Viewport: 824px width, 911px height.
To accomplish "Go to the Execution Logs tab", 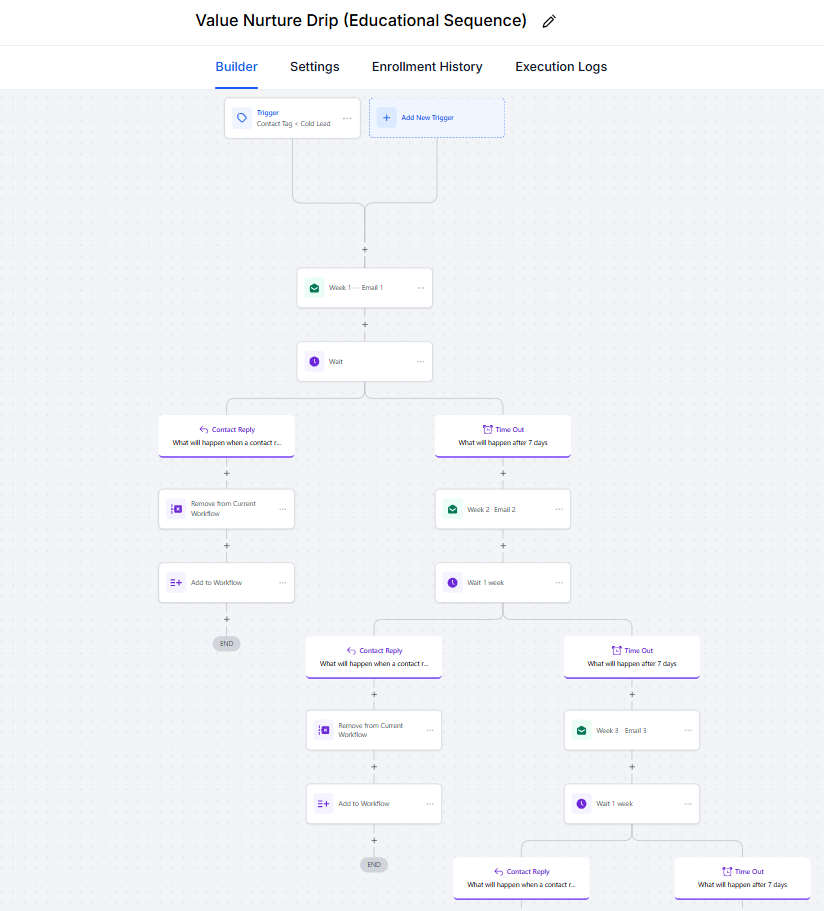I will coord(561,67).
